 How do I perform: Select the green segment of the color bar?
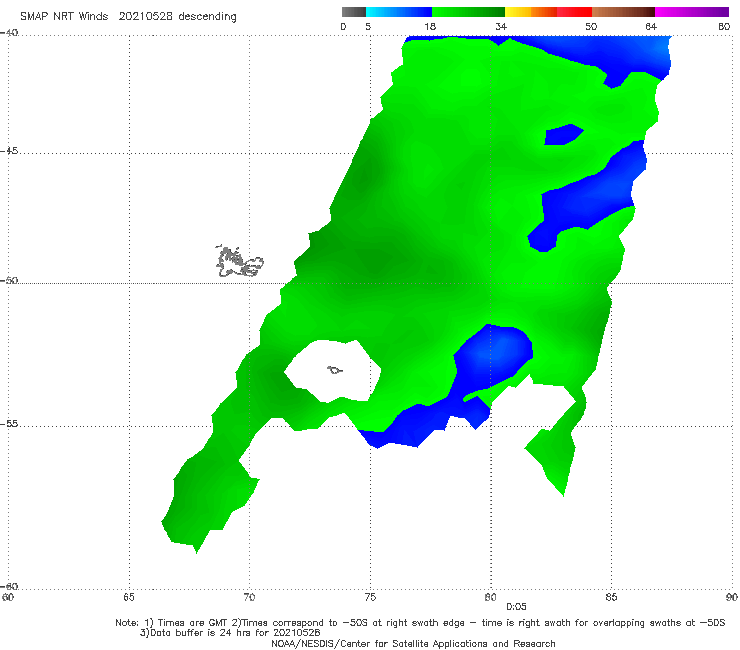coord(468,12)
